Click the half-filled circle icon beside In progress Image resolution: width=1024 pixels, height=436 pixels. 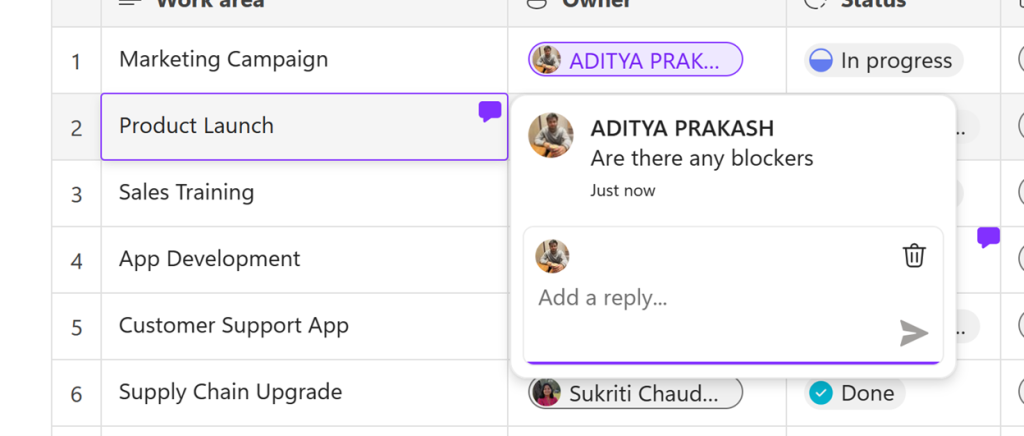pos(821,61)
